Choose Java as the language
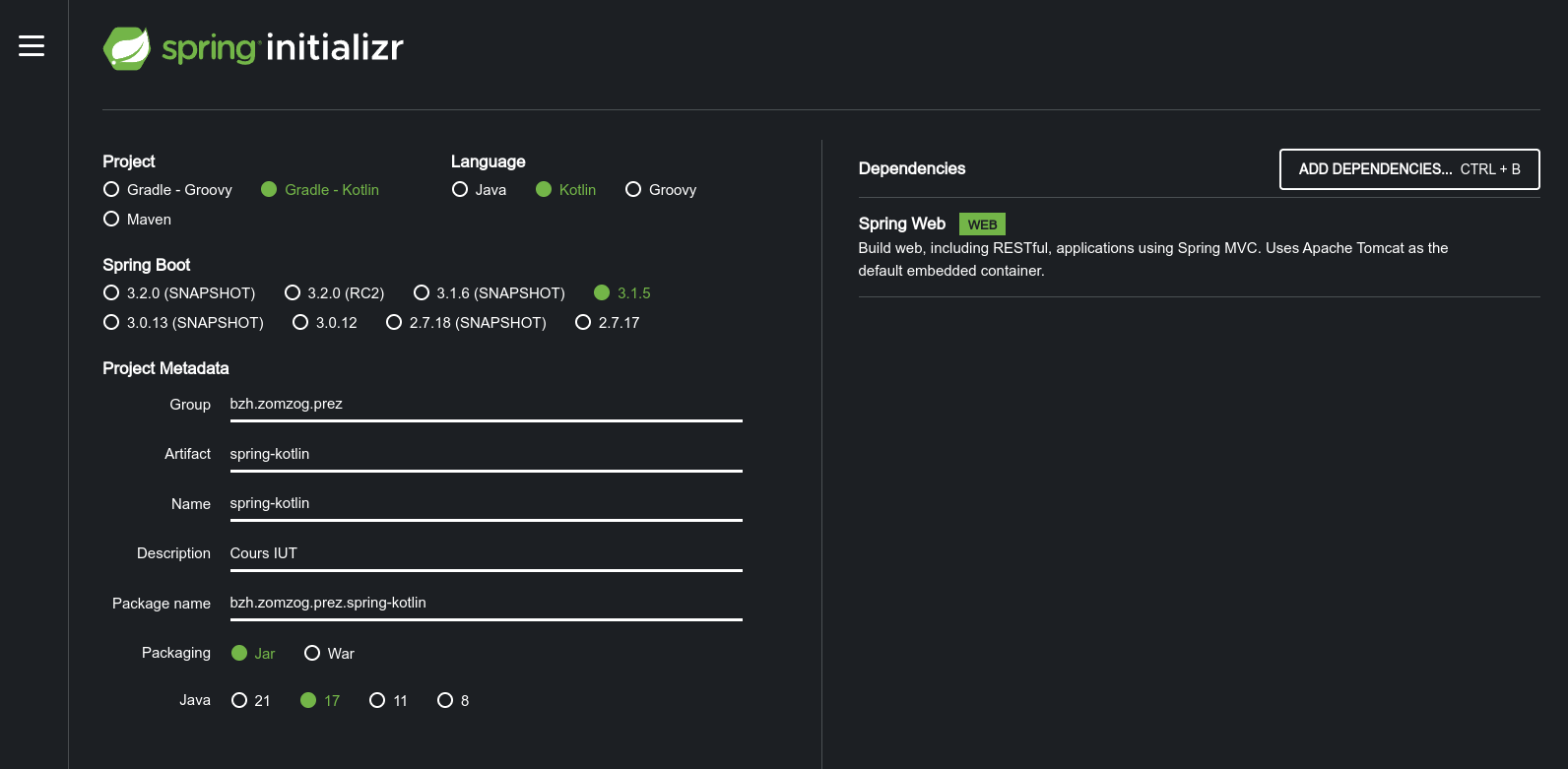The width and height of the screenshot is (1568, 769). [479, 190]
